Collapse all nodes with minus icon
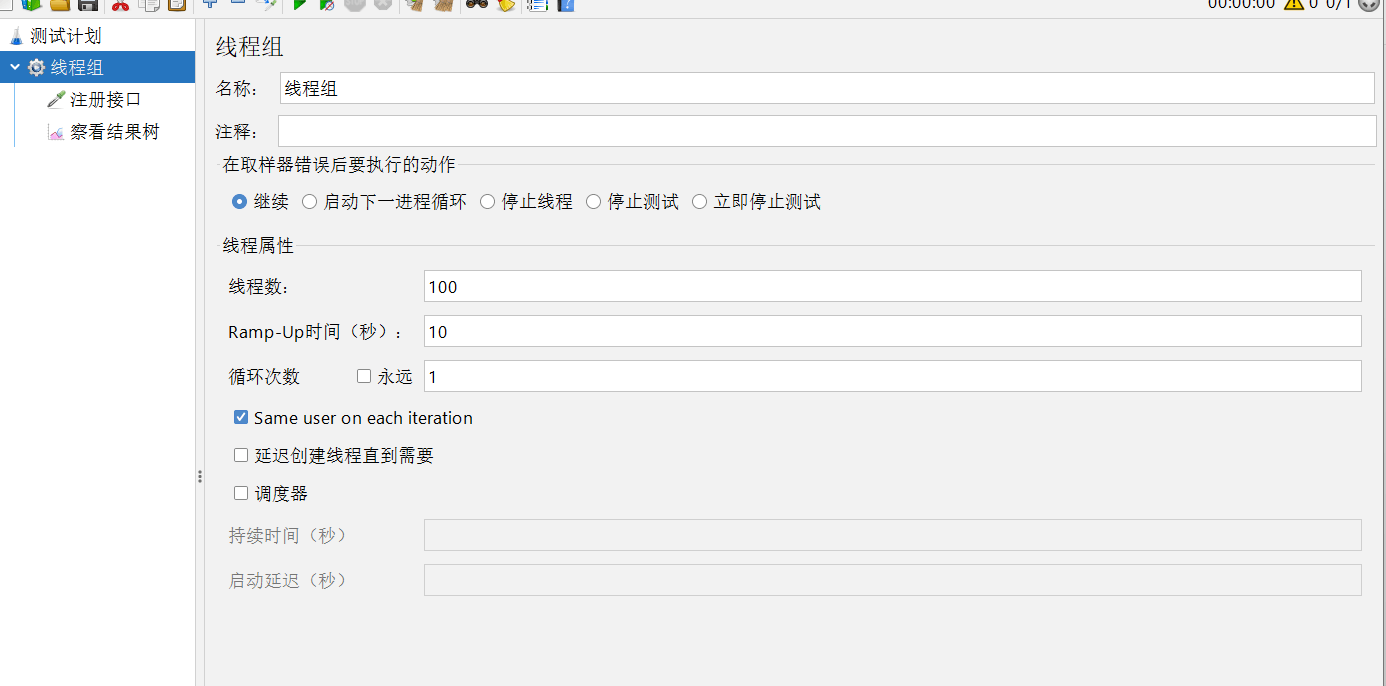Screen dimensions: 1386x686 [x=238, y=3]
